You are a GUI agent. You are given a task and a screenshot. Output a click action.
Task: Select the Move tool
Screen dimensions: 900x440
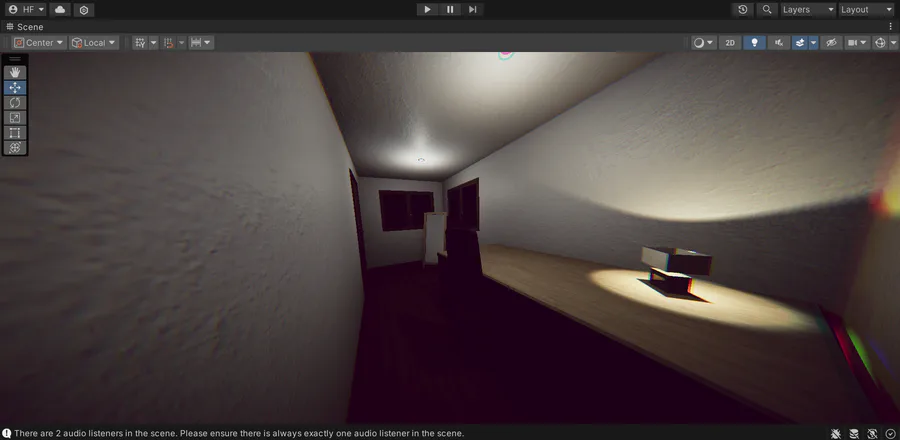pyautogui.click(x=15, y=87)
